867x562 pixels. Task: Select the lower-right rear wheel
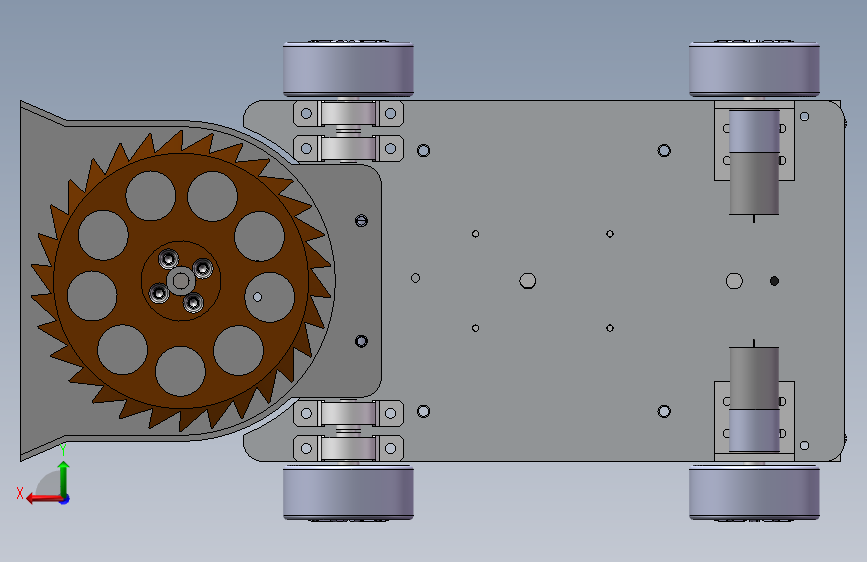click(754, 492)
